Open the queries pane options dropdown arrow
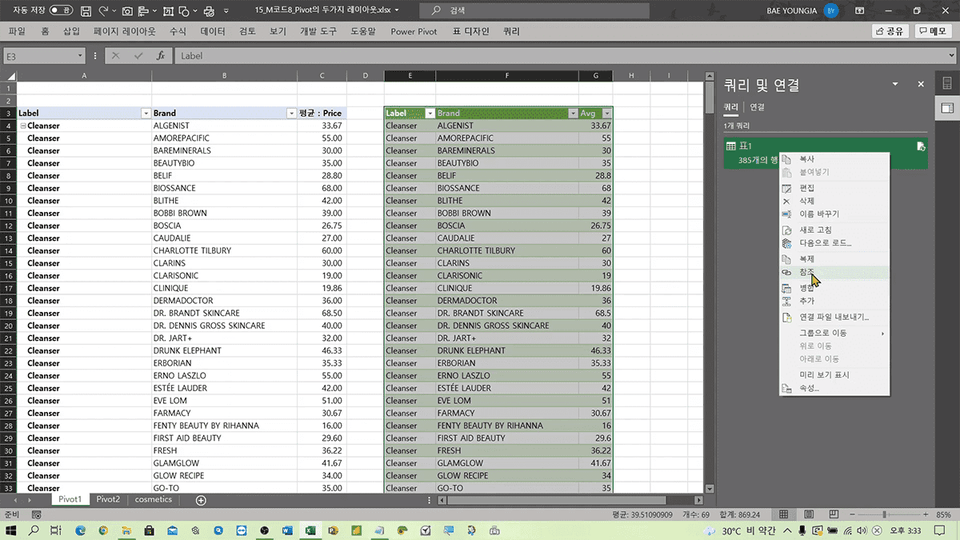This screenshot has height=540, width=960. click(x=895, y=84)
